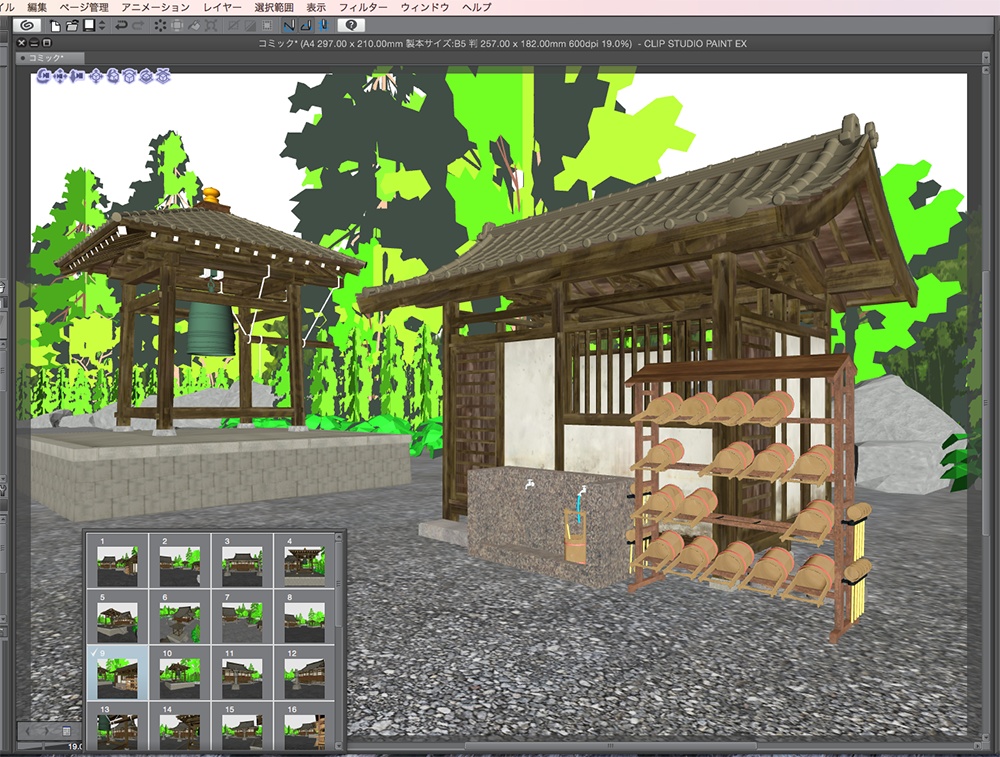Click the next page arrow button
The image size is (1000, 757).
click(47, 731)
